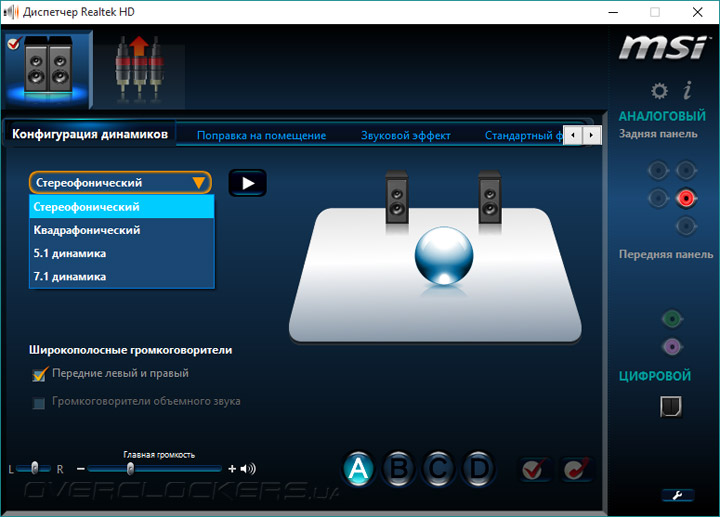Toggle the default device checkmark on Speakers

[x=14, y=43]
